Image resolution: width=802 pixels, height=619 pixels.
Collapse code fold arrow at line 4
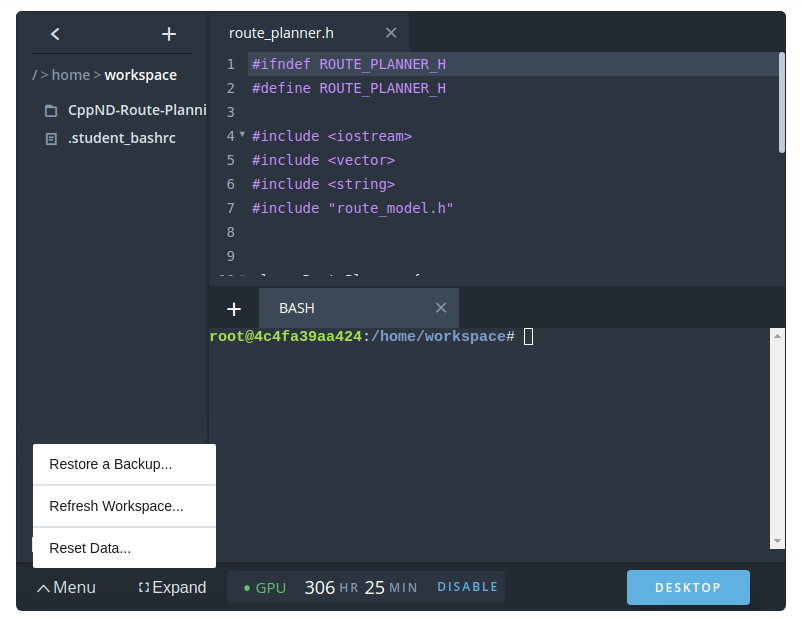click(x=242, y=134)
